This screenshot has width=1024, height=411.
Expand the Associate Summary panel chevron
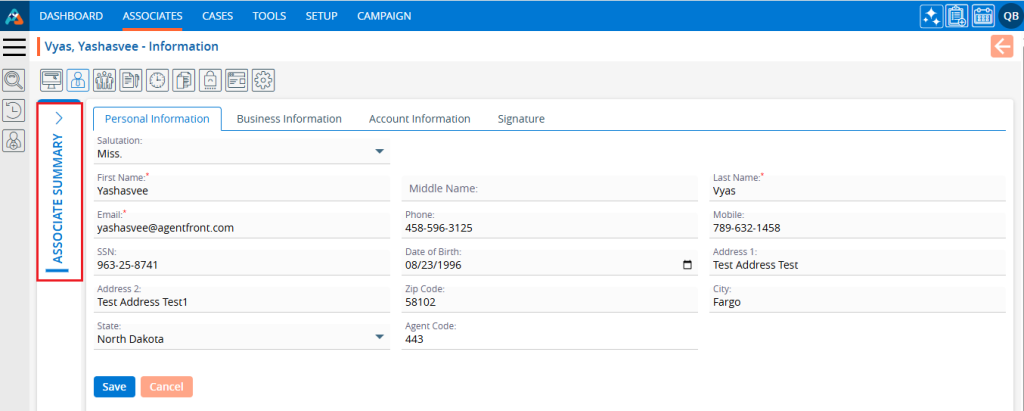[59, 117]
